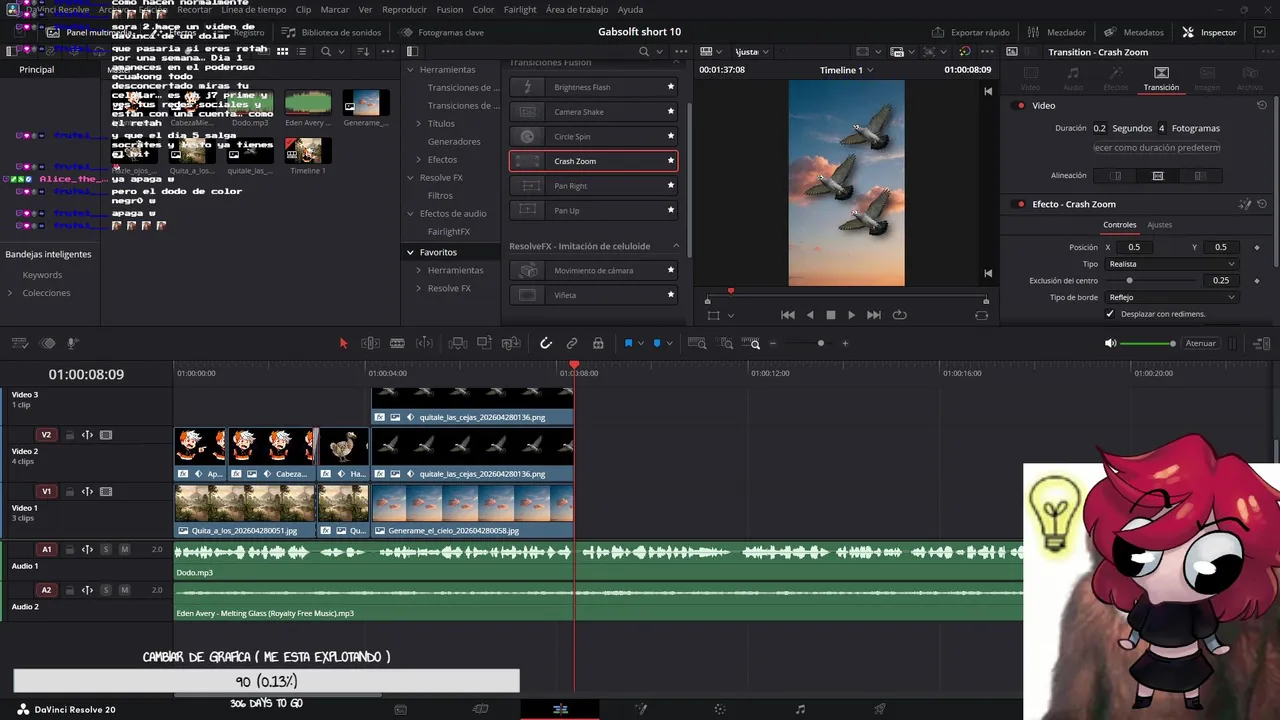The height and width of the screenshot is (720, 1280).
Task: Mute audio using the speaker icon
Action: click(x=1110, y=343)
